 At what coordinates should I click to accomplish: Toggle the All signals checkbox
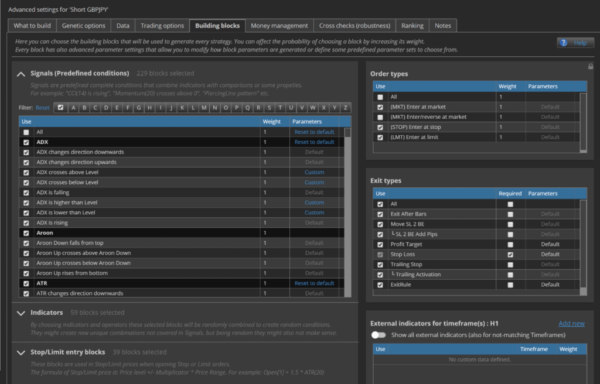26,132
